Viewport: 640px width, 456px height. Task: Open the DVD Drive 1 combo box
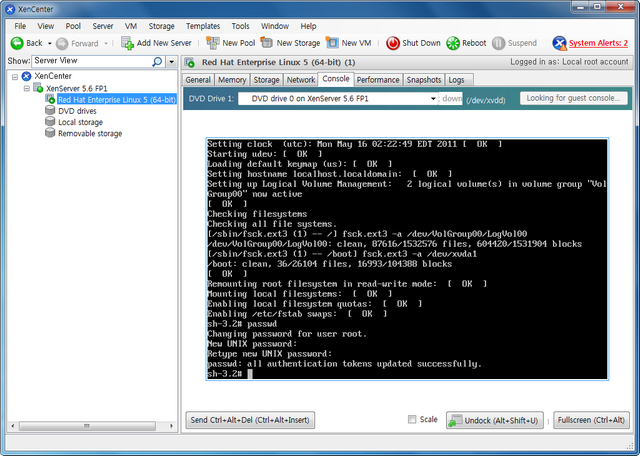(x=338, y=99)
